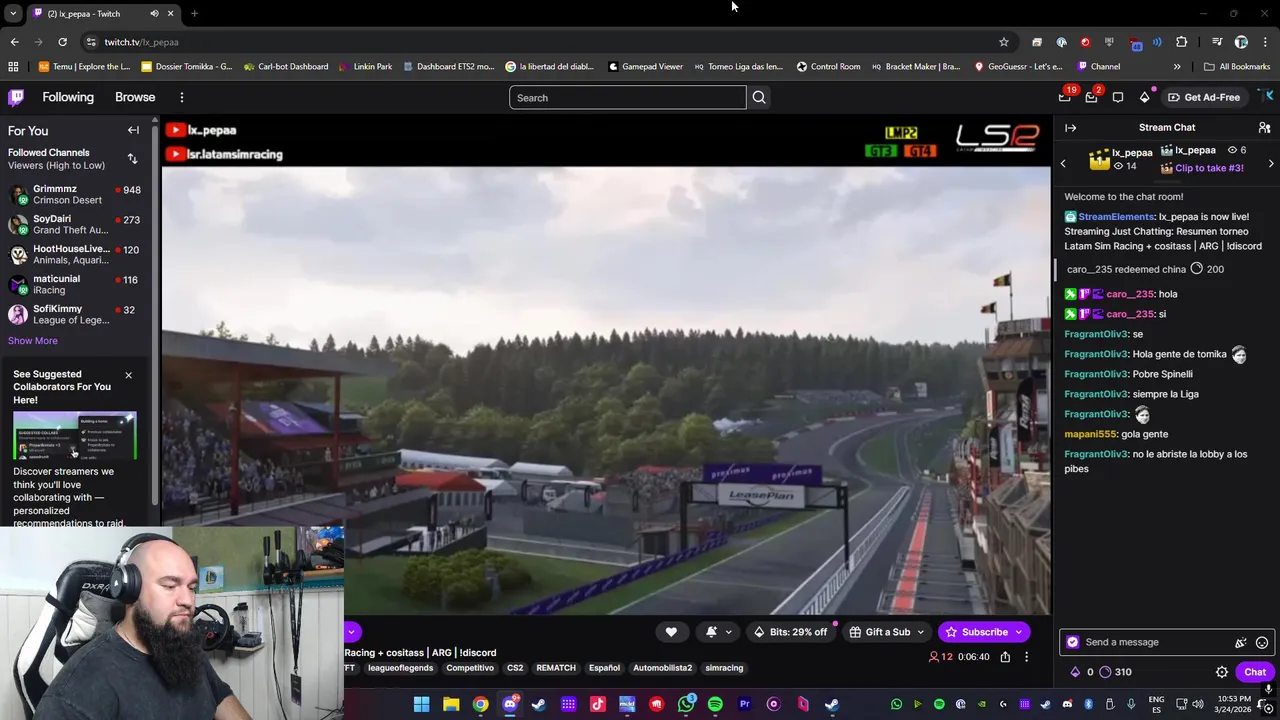1280x720 pixels.
Task: Open HootHouseLive channel in sidebar
Action: pos(75,254)
